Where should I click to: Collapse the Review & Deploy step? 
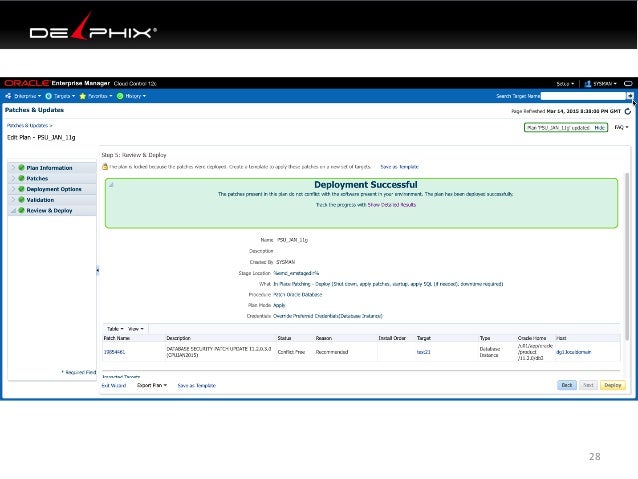pos(13,210)
